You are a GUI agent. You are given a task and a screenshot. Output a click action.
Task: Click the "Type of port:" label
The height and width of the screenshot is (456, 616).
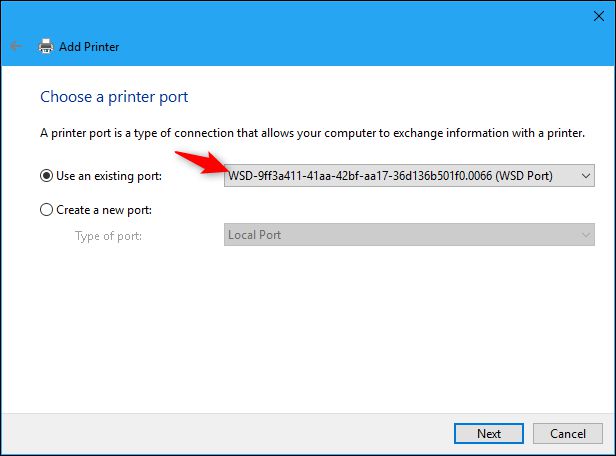[x=108, y=235]
